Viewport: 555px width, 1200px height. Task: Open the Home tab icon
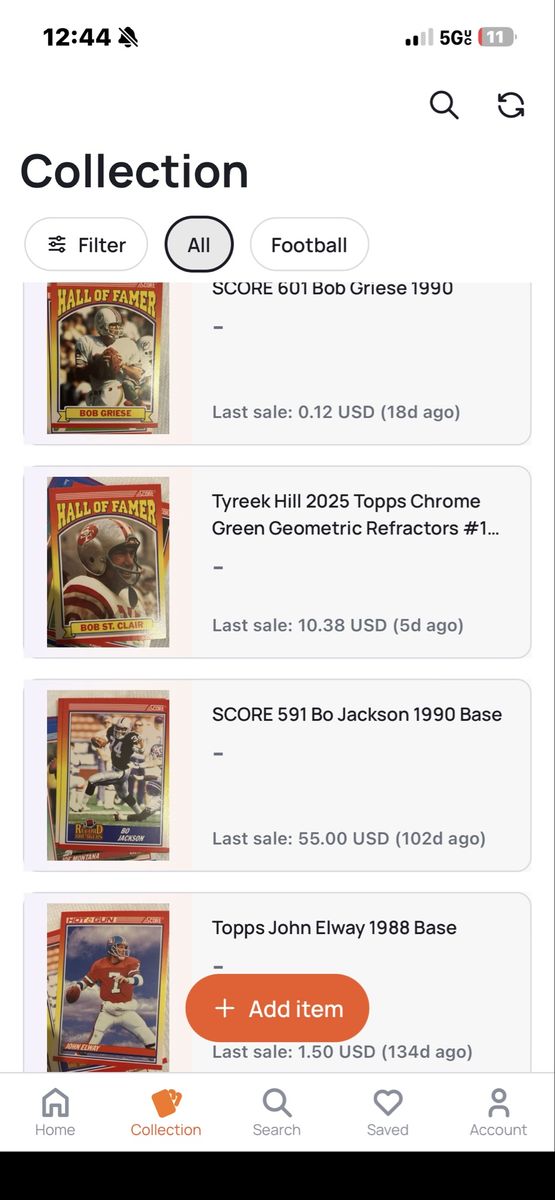[55, 1103]
